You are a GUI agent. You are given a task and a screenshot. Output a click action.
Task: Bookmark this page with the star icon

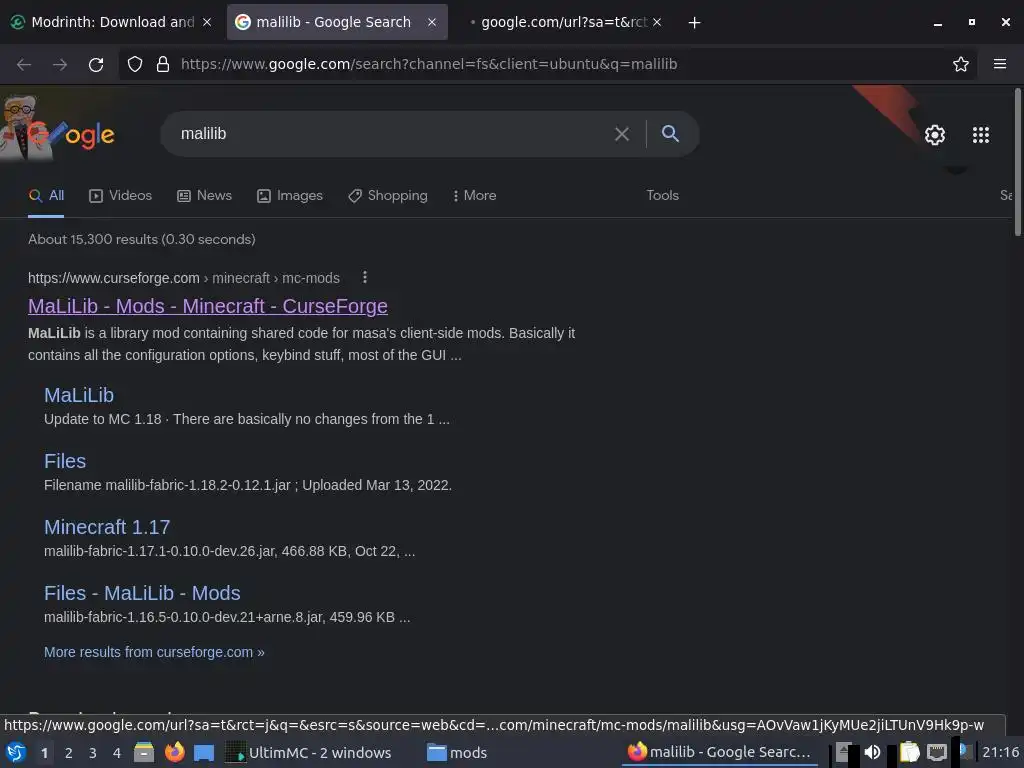(960, 64)
